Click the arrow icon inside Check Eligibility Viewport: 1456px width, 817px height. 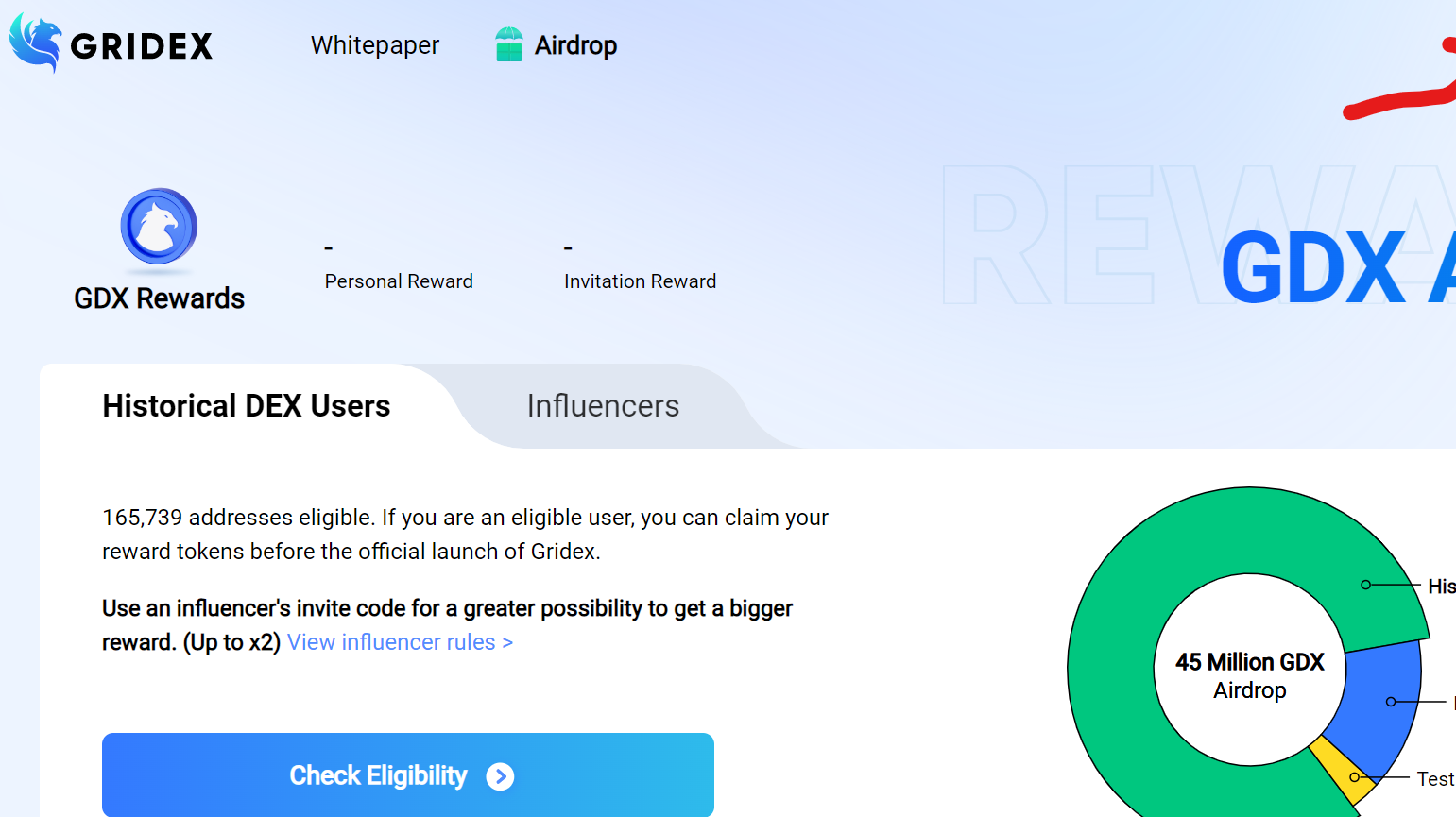coord(500,776)
